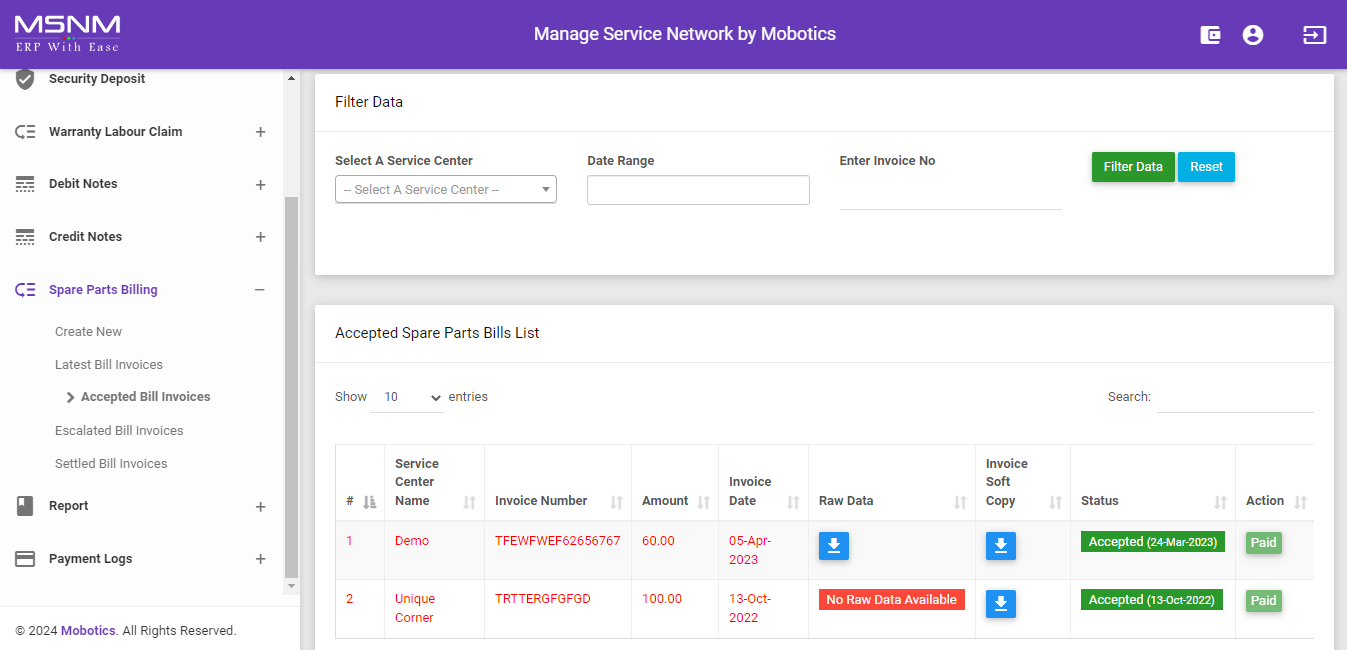Open the Select A Service Center dropdown
Image resolution: width=1347 pixels, height=650 pixels.
(445, 190)
